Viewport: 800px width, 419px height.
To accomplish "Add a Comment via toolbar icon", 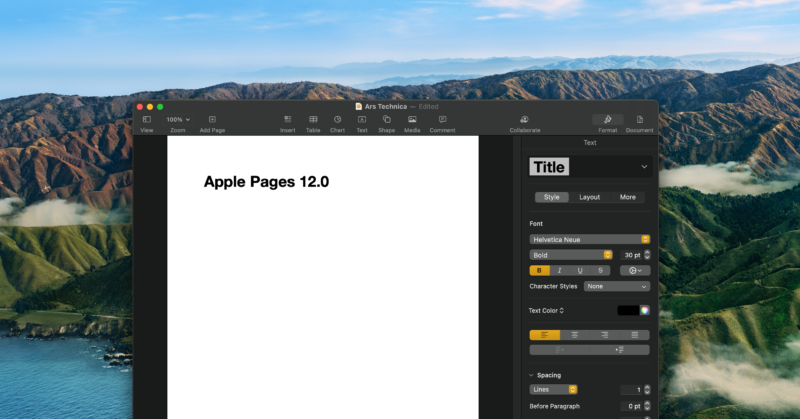I will click(442, 120).
